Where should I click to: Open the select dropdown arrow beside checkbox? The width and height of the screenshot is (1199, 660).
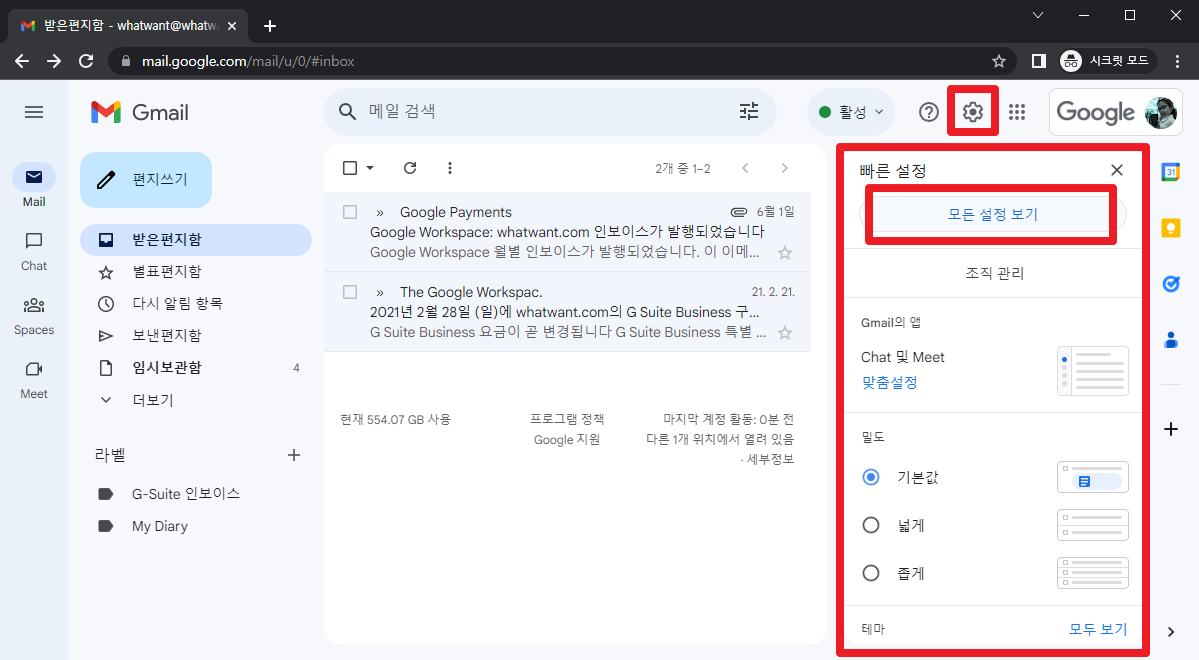(x=370, y=167)
